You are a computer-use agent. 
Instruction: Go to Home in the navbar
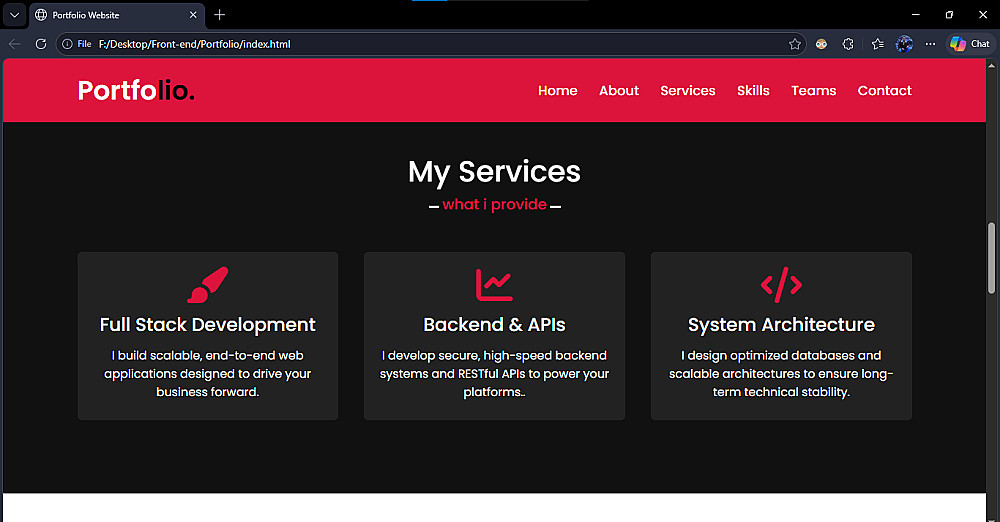coord(557,91)
